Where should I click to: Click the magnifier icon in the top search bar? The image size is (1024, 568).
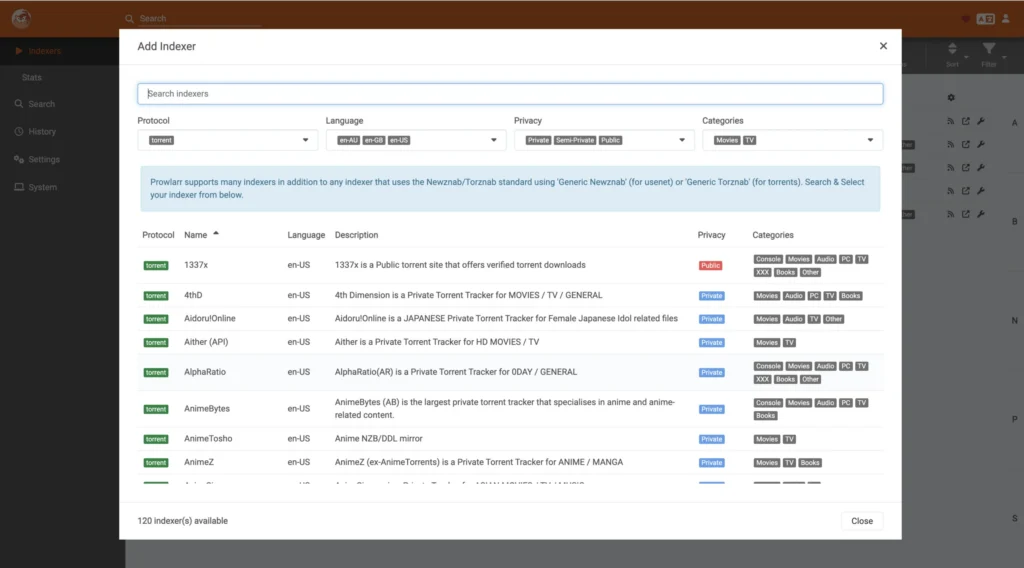[129, 19]
